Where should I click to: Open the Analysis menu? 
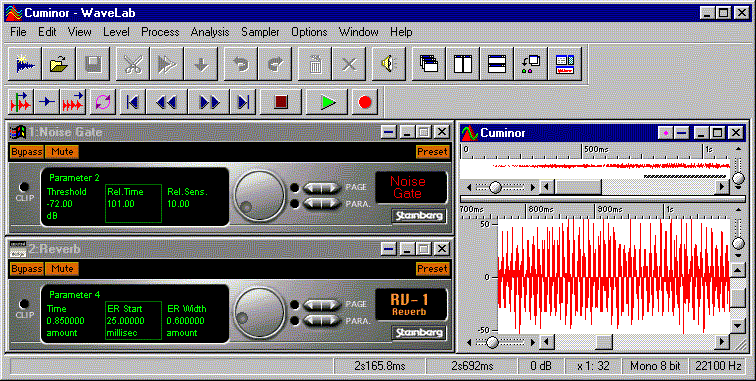210,32
